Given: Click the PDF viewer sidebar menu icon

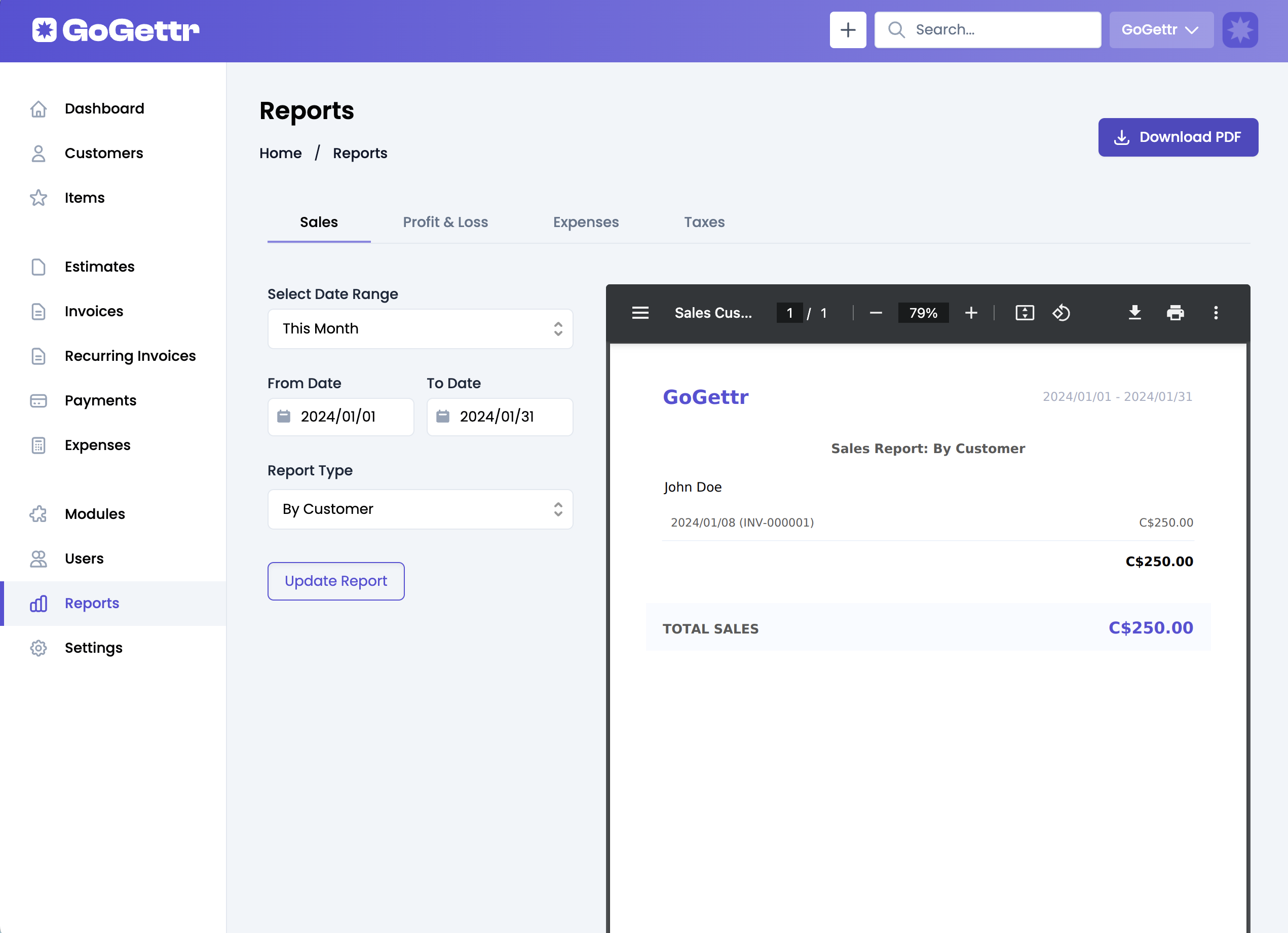Looking at the screenshot, I should (640, 313).
